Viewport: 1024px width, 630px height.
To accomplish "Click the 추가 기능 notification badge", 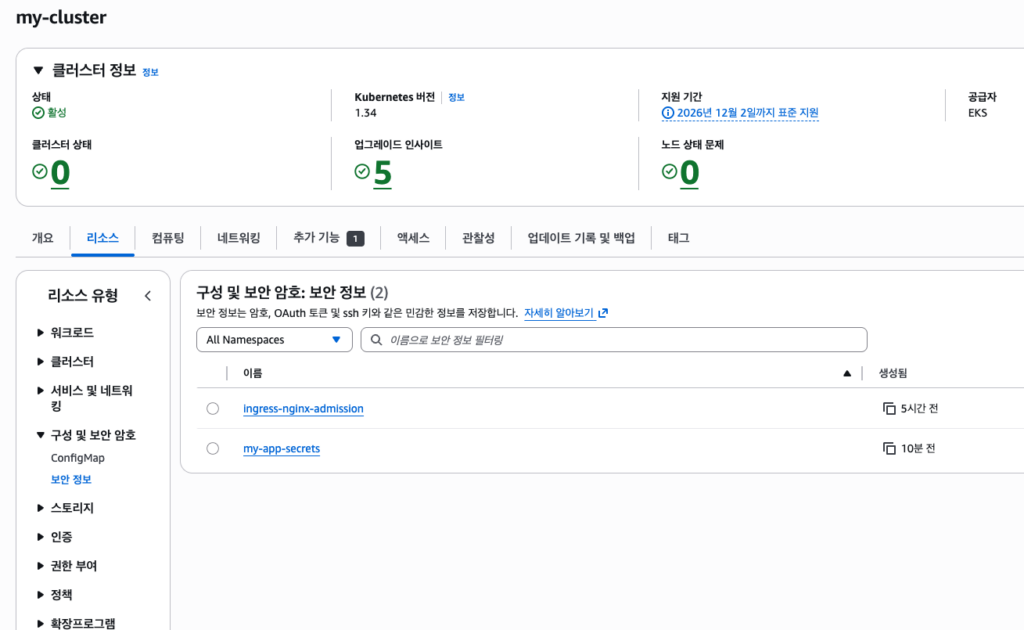I will [355, 238].
